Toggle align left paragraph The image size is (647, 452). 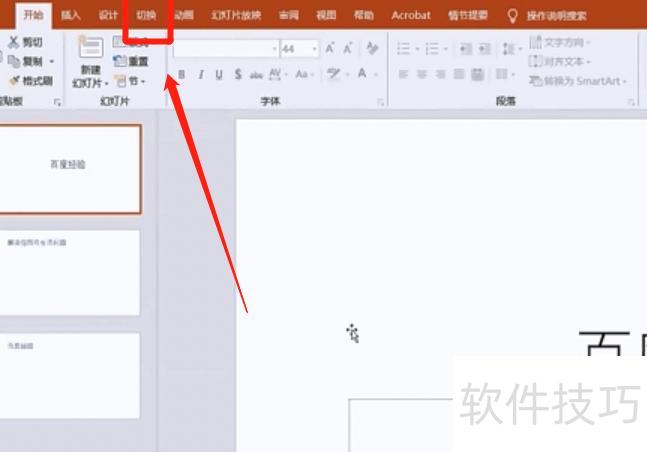pyautogui.click(x=403, y=74)
